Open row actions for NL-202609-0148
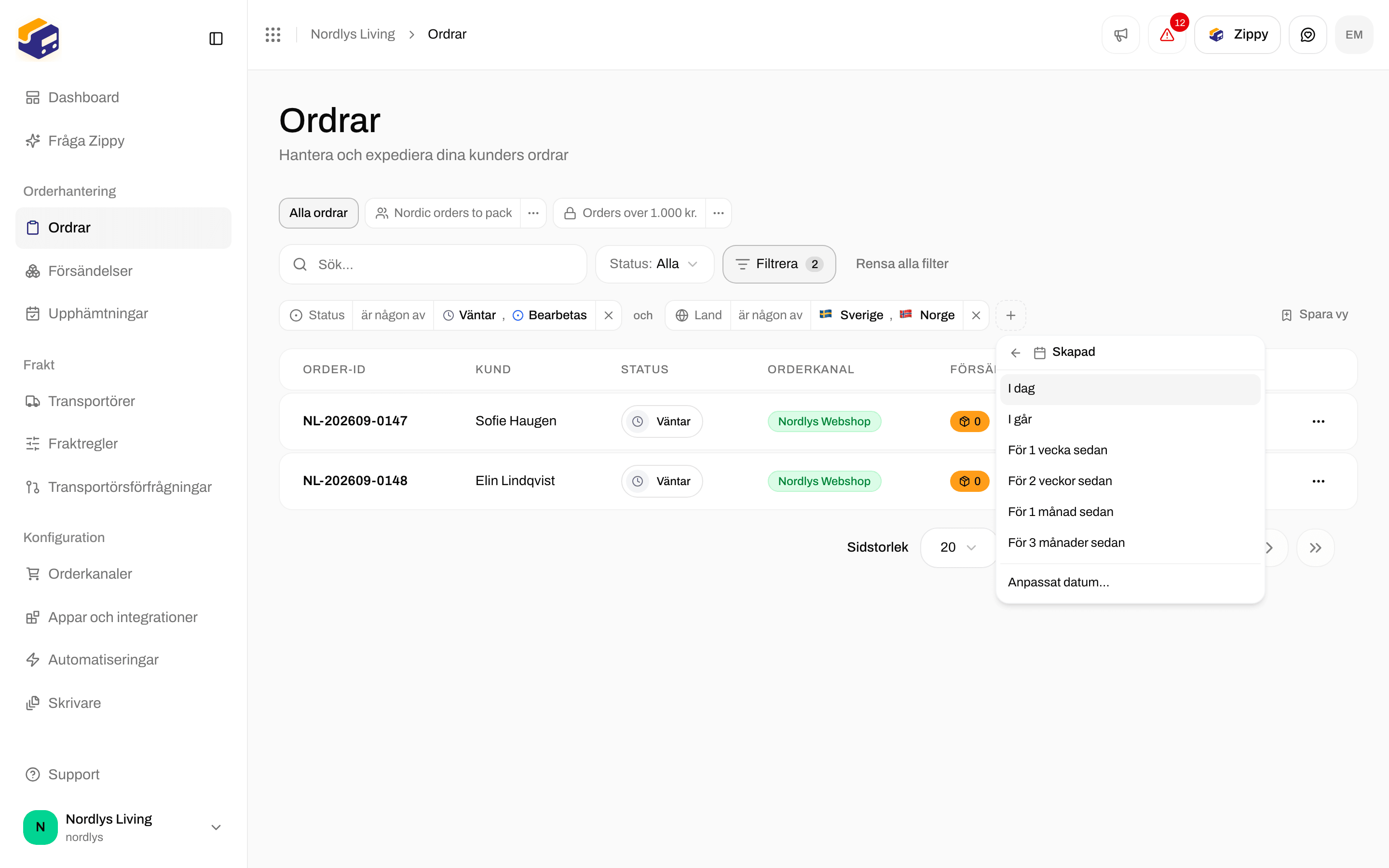The image size is (1389, 868). pos(1319,481)
